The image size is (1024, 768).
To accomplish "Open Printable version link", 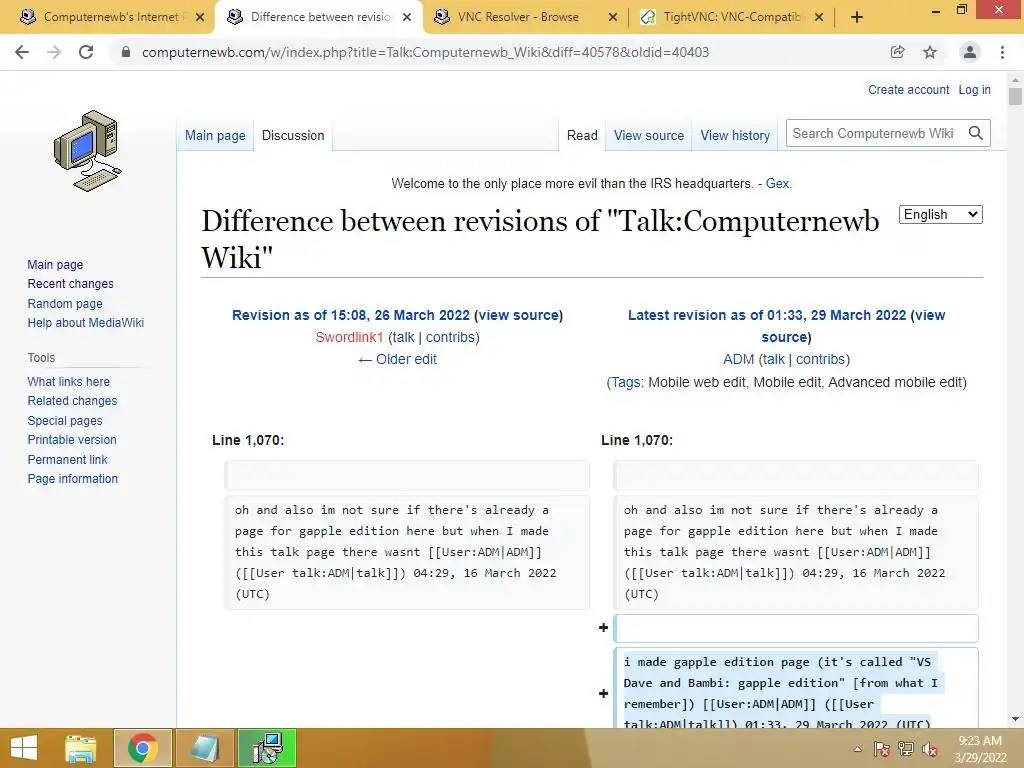I will [72, 440].
